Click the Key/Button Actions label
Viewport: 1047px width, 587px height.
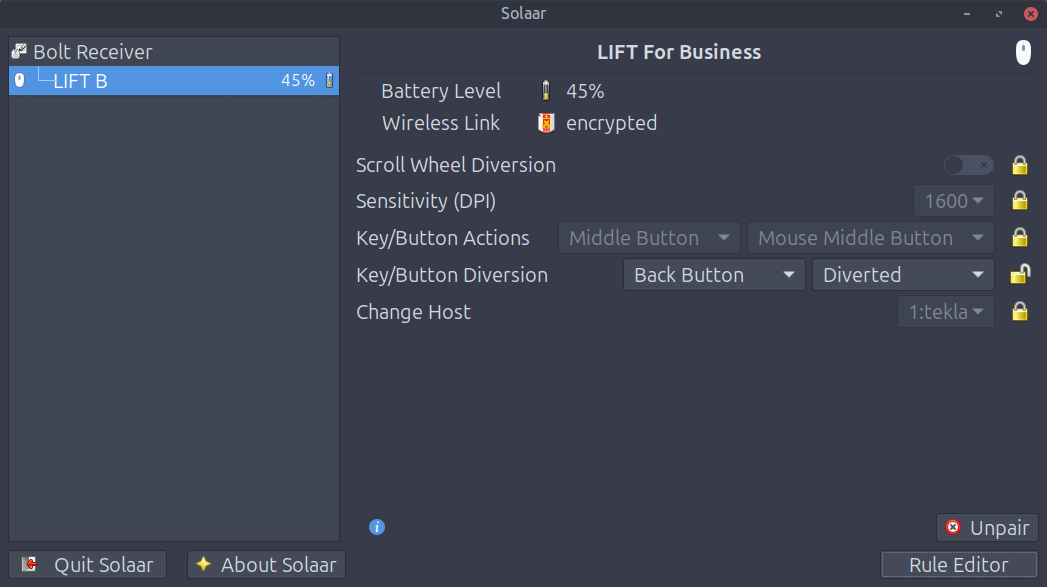[x=443, y=238]
